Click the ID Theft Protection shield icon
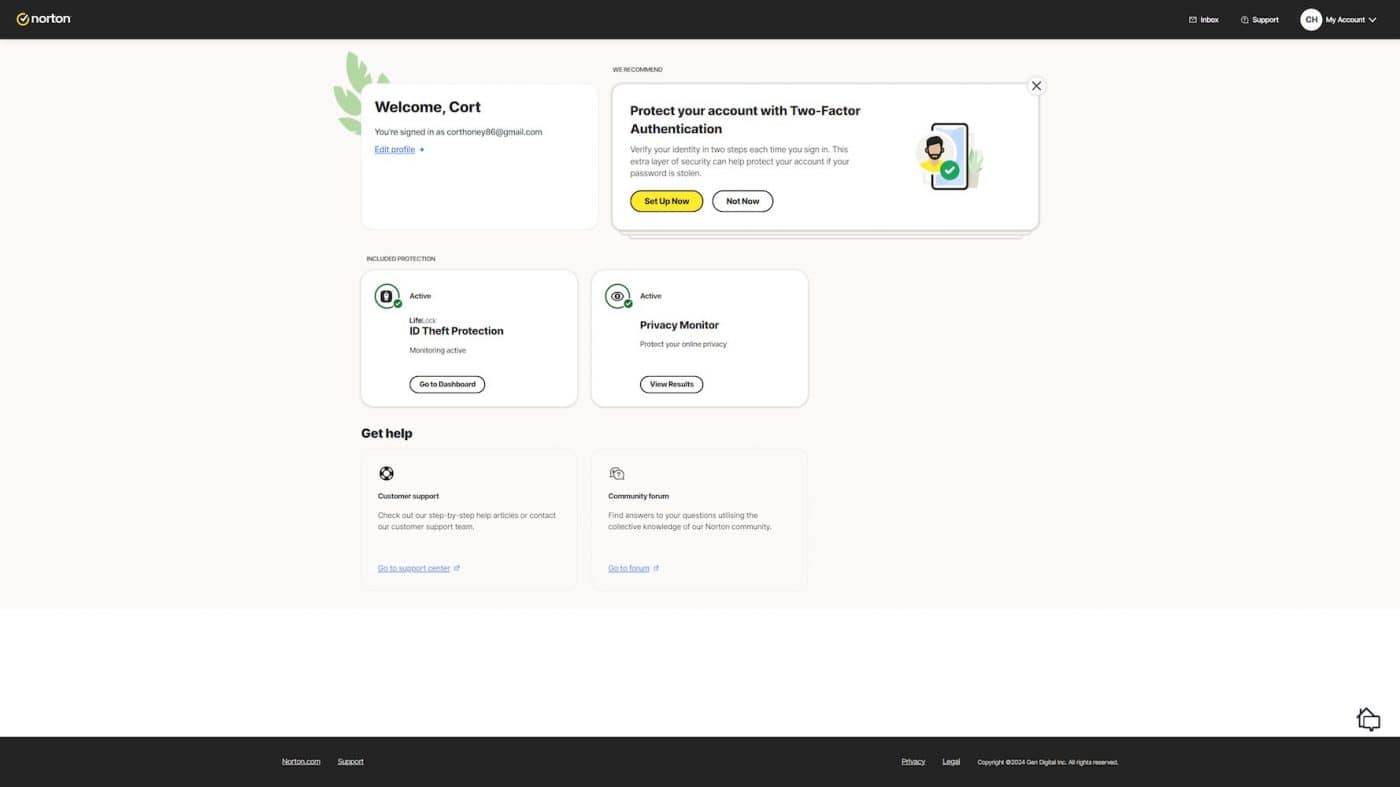The width and height of the screenshot is (1400, 787). coord(387,296)
